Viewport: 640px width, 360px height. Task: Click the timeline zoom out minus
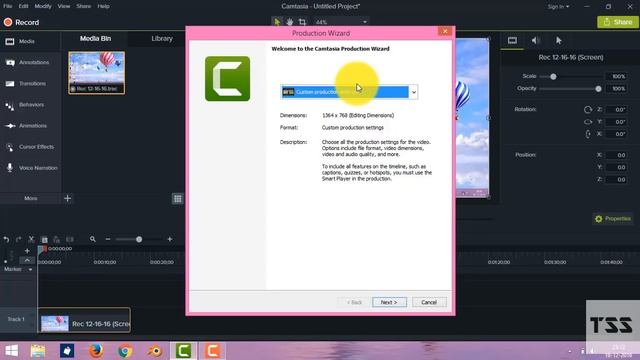click(x=108, y=240)
